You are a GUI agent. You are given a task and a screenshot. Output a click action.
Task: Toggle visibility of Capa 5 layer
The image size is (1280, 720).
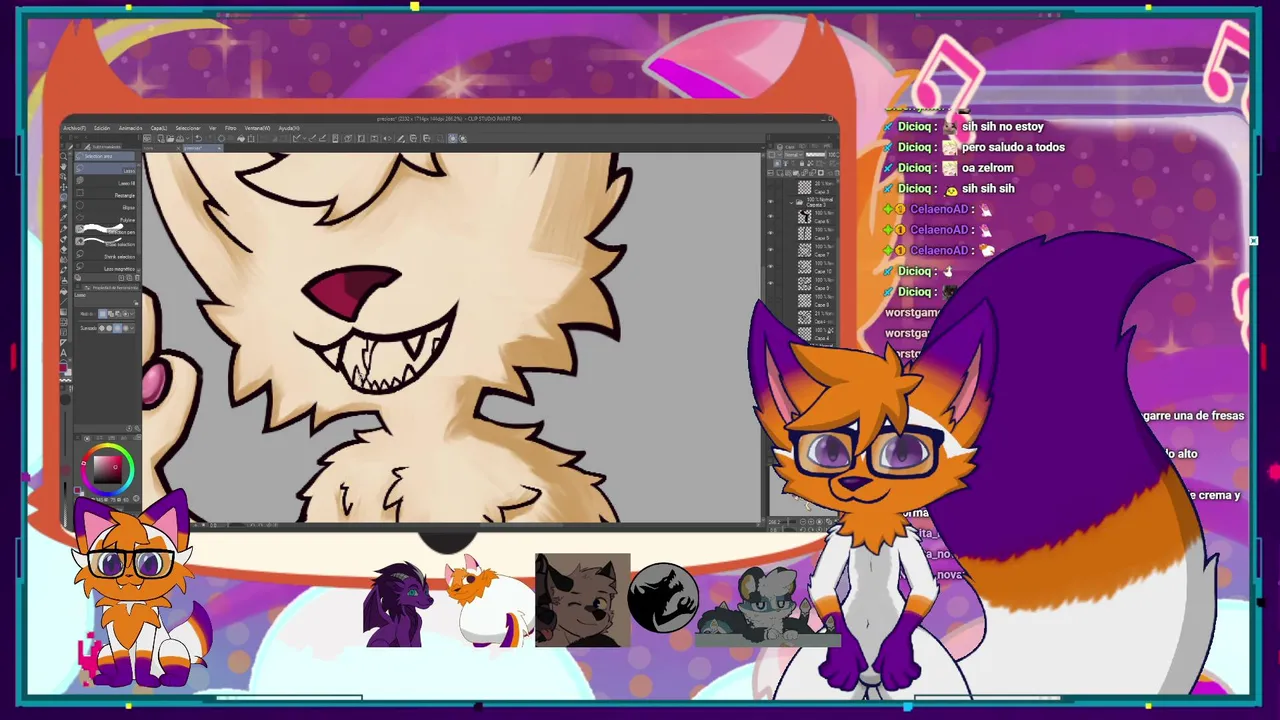point(771,233)
